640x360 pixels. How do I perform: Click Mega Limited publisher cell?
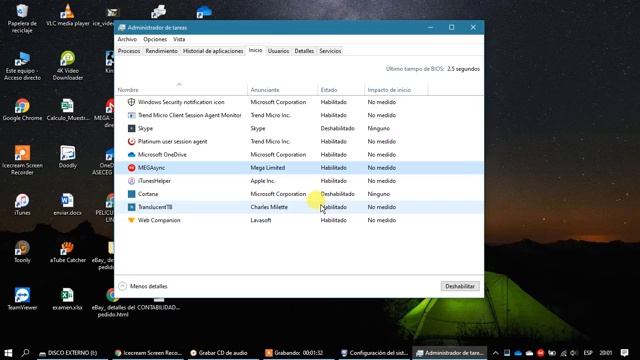coord(267,168)
